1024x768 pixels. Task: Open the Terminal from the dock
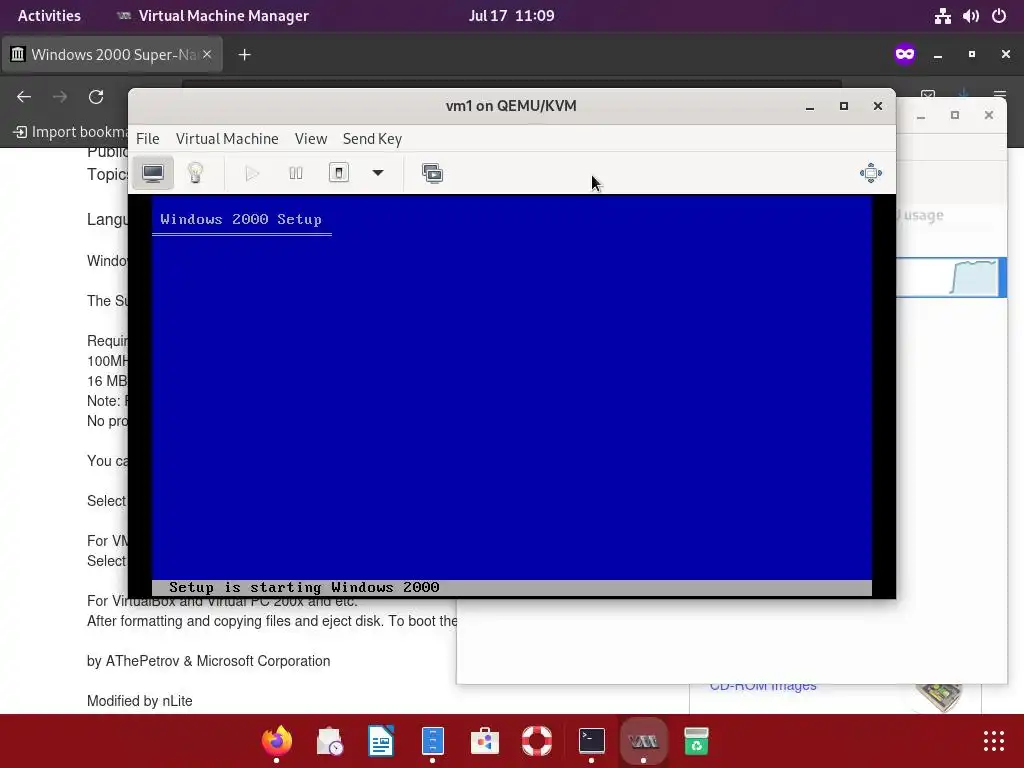[x=592, y=741]
